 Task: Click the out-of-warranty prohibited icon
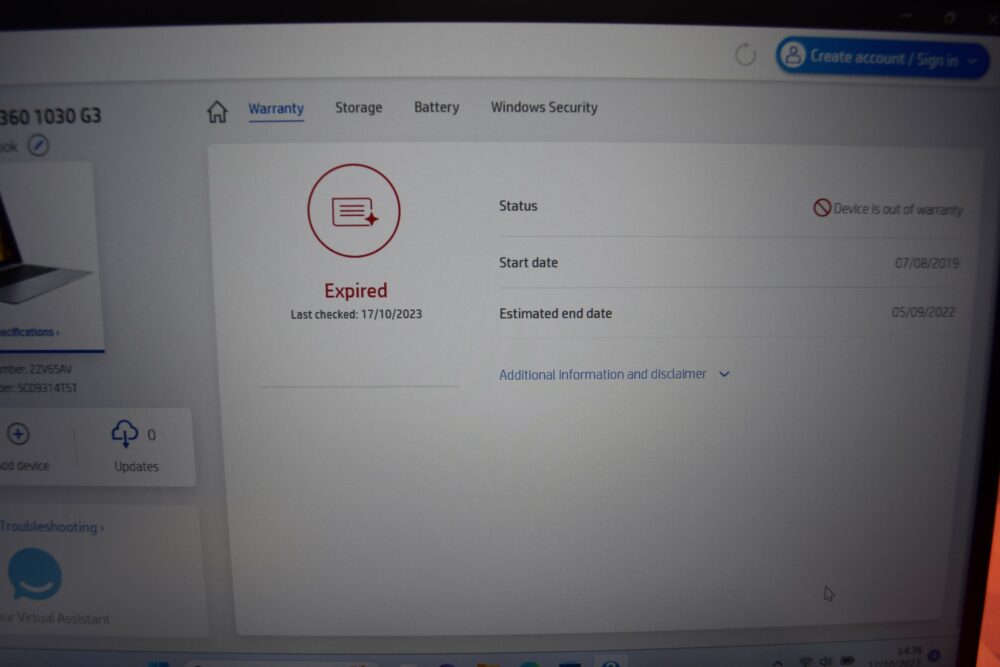821,207
